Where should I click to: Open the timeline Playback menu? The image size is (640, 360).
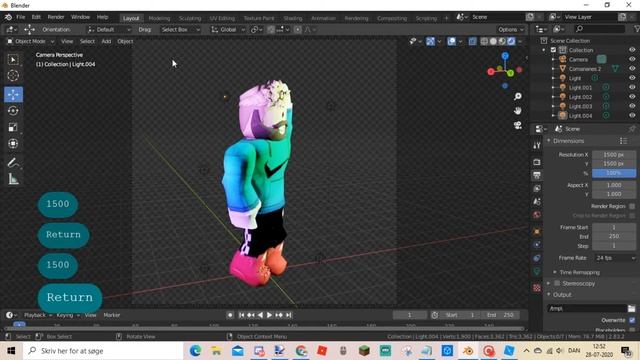[38, 315]
